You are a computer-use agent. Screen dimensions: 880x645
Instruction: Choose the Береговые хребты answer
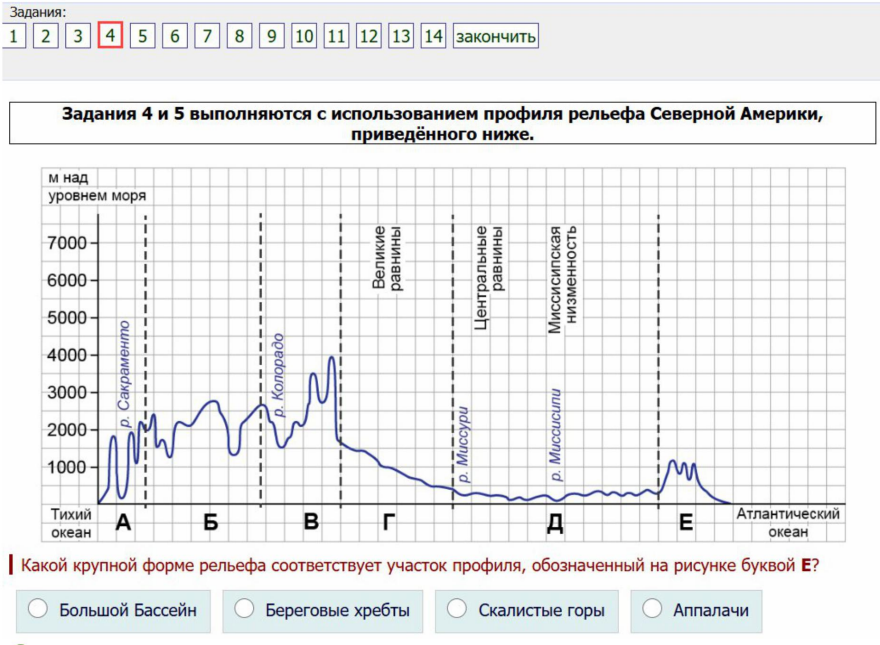point(246,609)
